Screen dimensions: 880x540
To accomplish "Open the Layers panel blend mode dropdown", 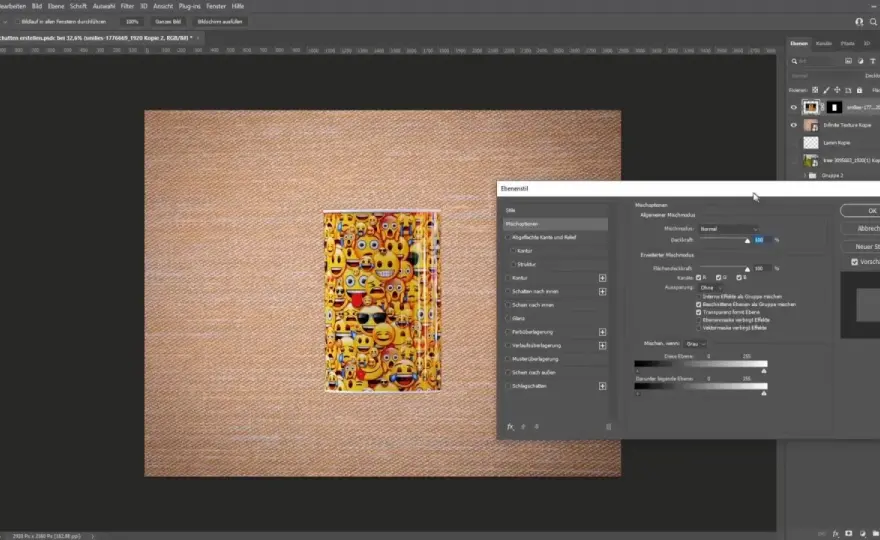I will tap(822, 76).
